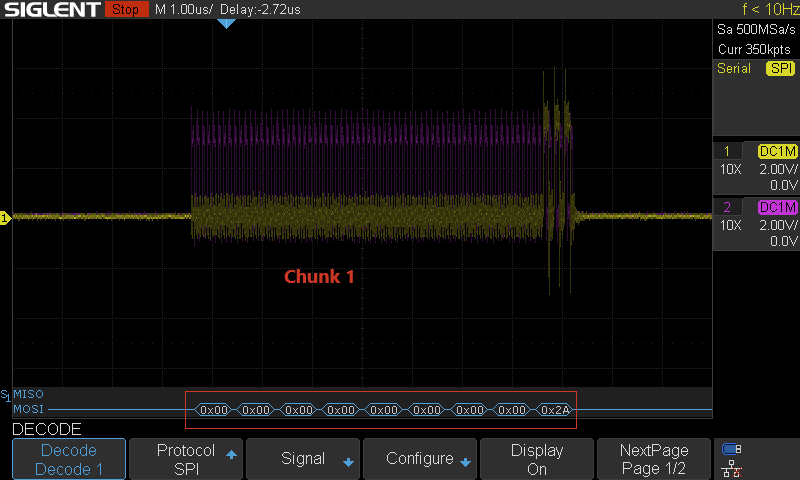Click the USB device status icon
The height and width of the screenshot is (480, 800).
point(732,449)
